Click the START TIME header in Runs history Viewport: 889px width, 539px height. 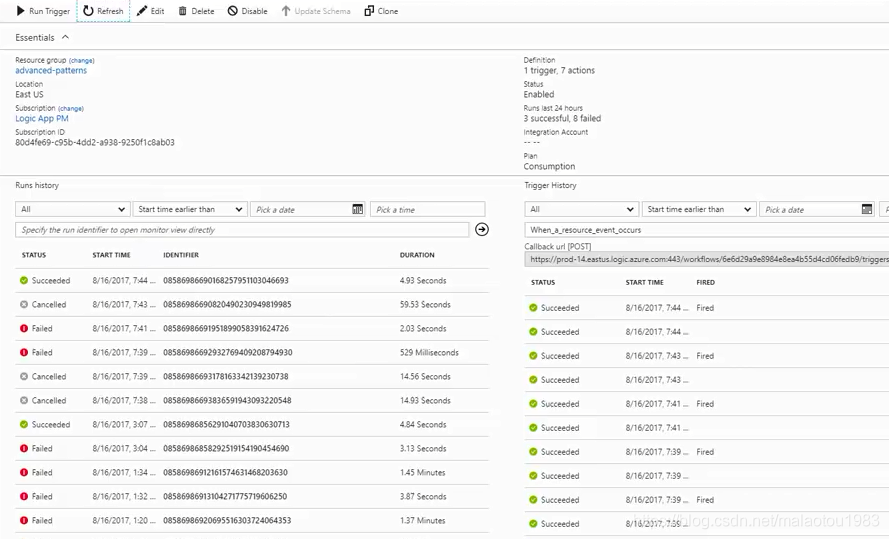tap(112, 255)
